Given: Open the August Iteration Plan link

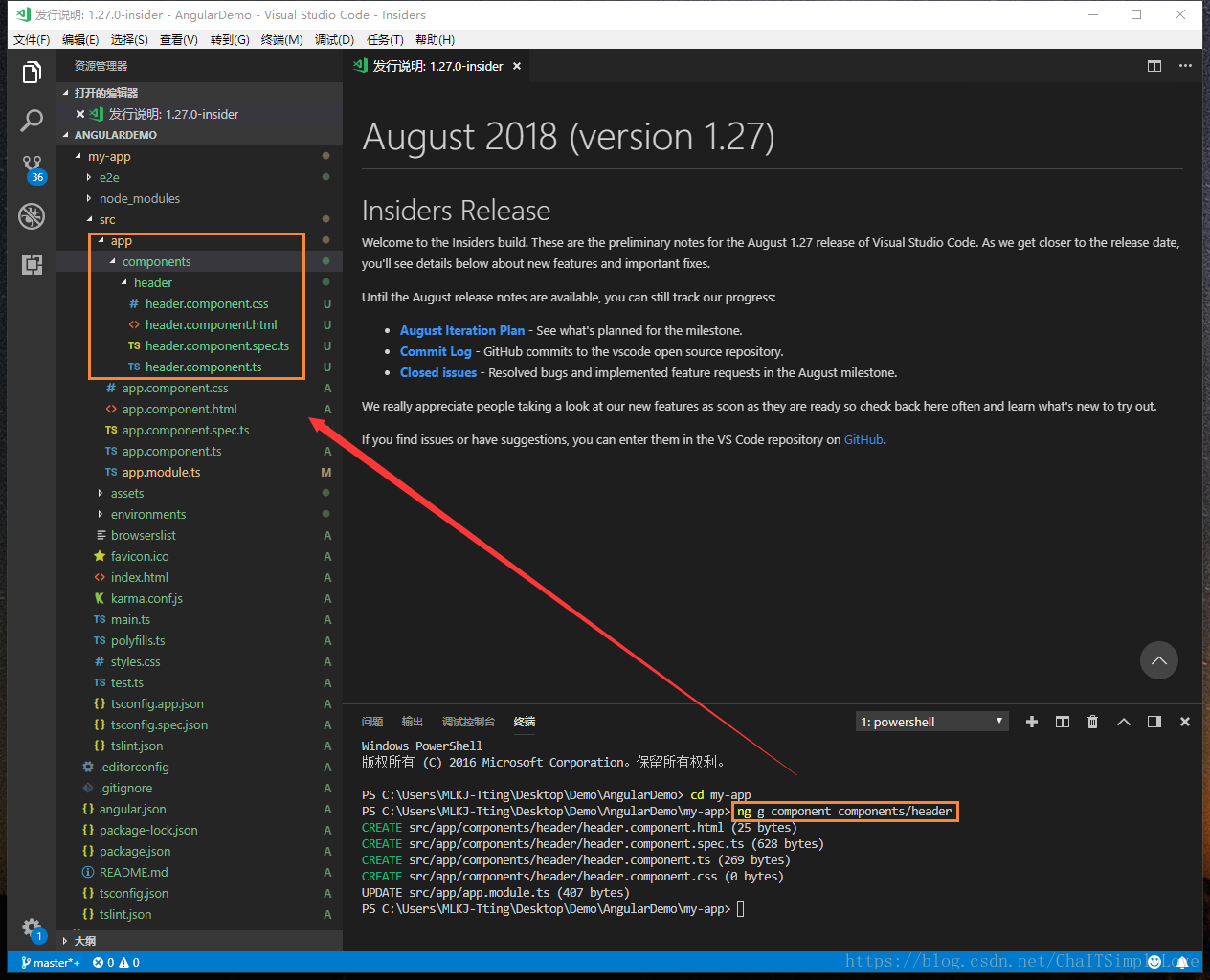Looking at the screenshot, I should point(462,330).
